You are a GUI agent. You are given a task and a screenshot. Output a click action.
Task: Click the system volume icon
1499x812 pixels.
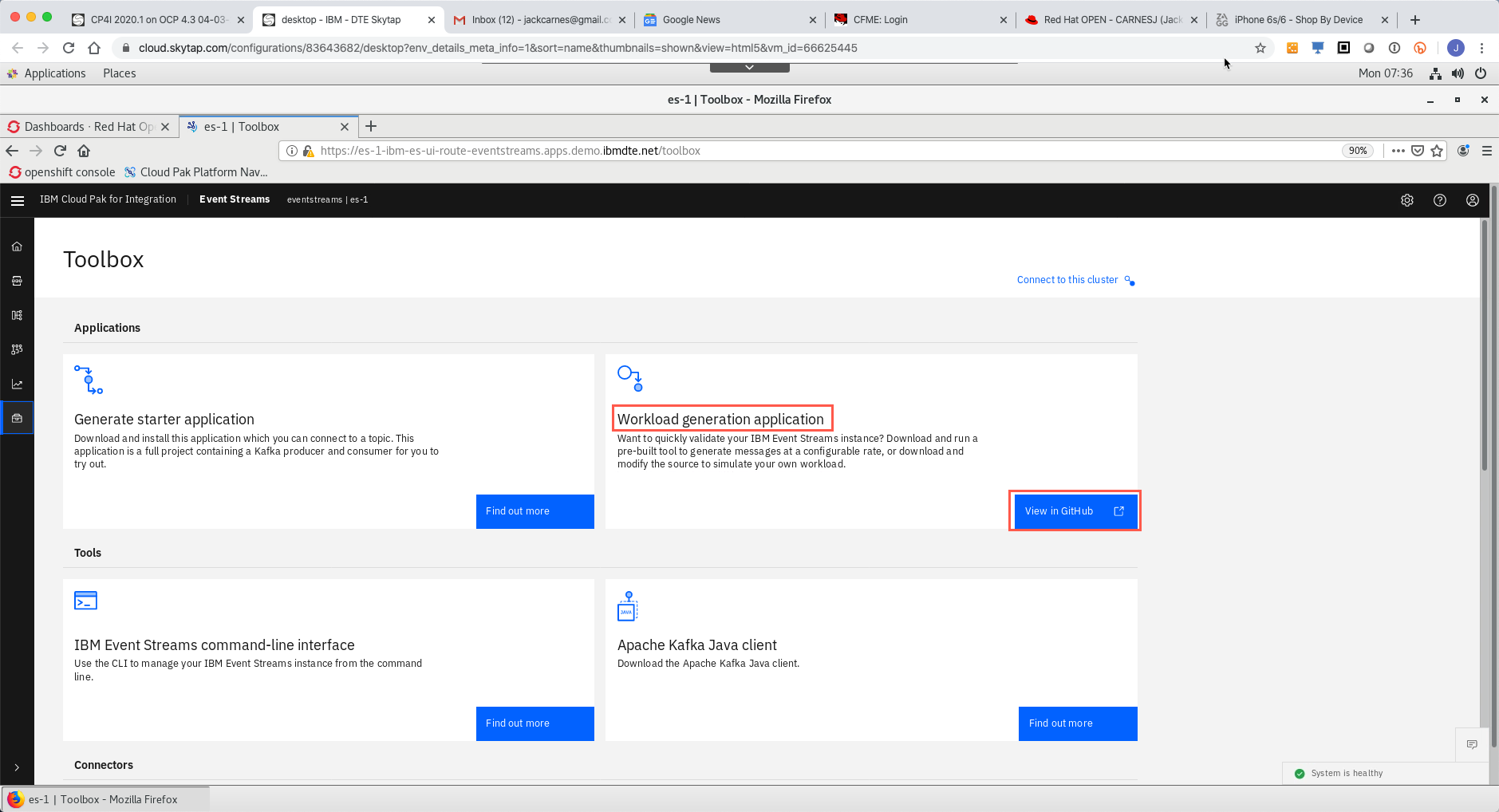click(x=1458, y=73)
